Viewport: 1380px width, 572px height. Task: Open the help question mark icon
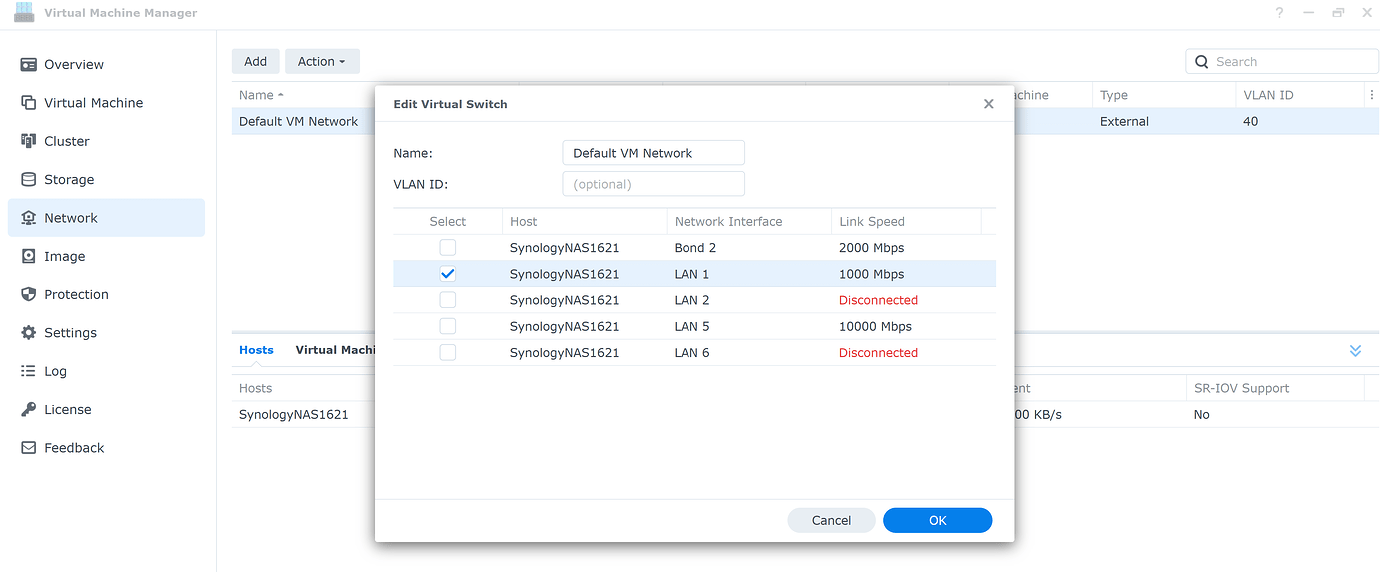(1279, 13)
